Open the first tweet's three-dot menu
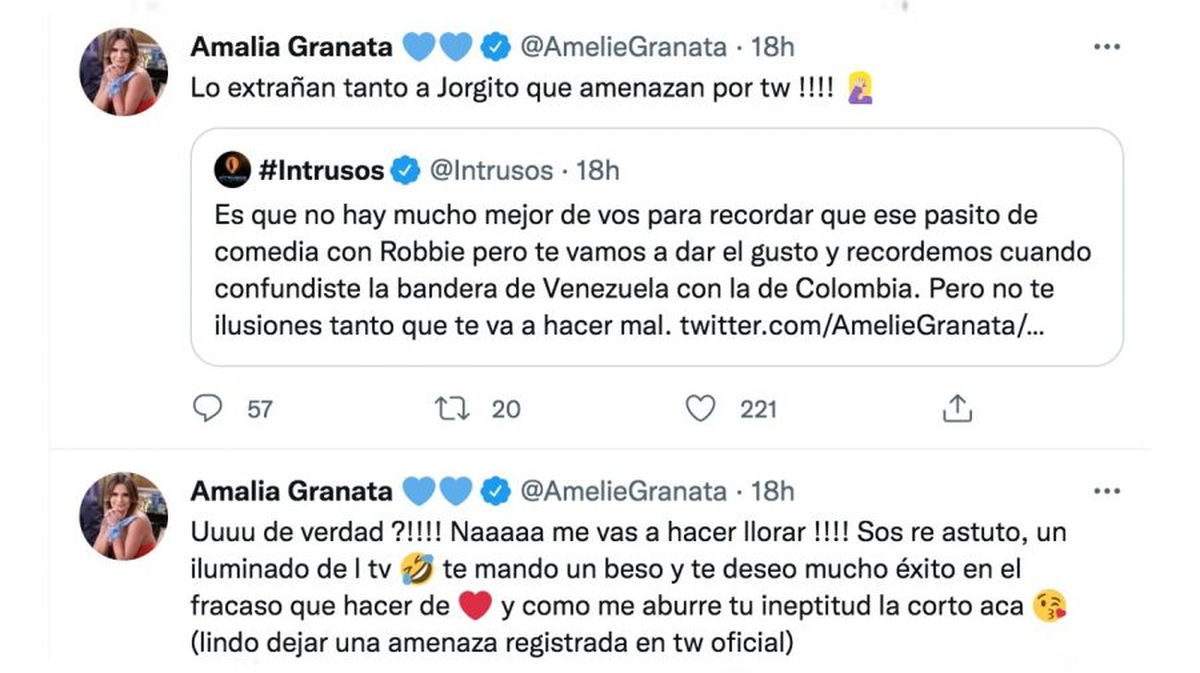This screenshot has height=673, width=1200. click(1107, 47)
